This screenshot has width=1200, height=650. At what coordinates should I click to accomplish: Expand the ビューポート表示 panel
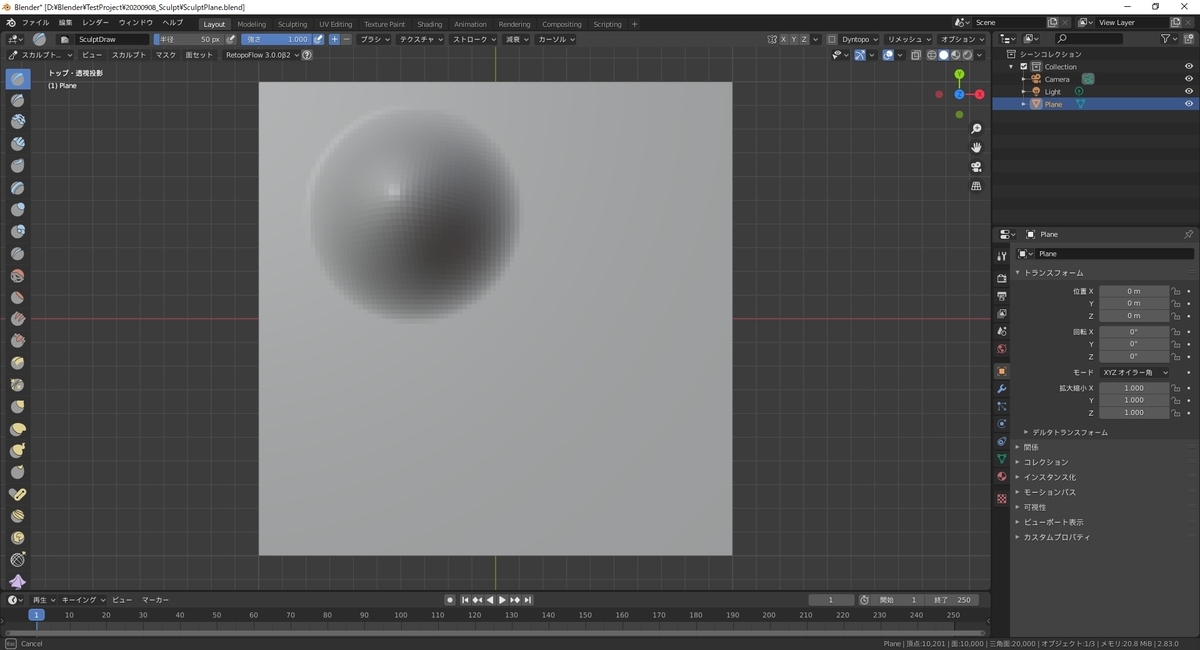point(1053,522)
